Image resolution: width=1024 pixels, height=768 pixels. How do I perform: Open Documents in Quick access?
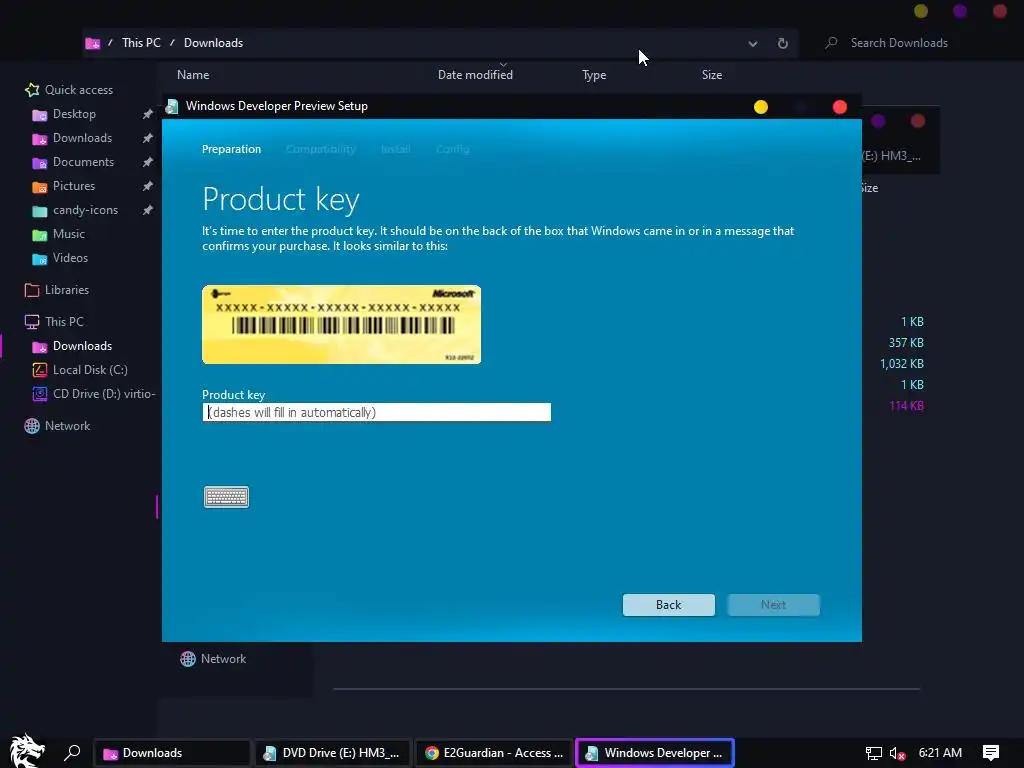coord(83,162)
